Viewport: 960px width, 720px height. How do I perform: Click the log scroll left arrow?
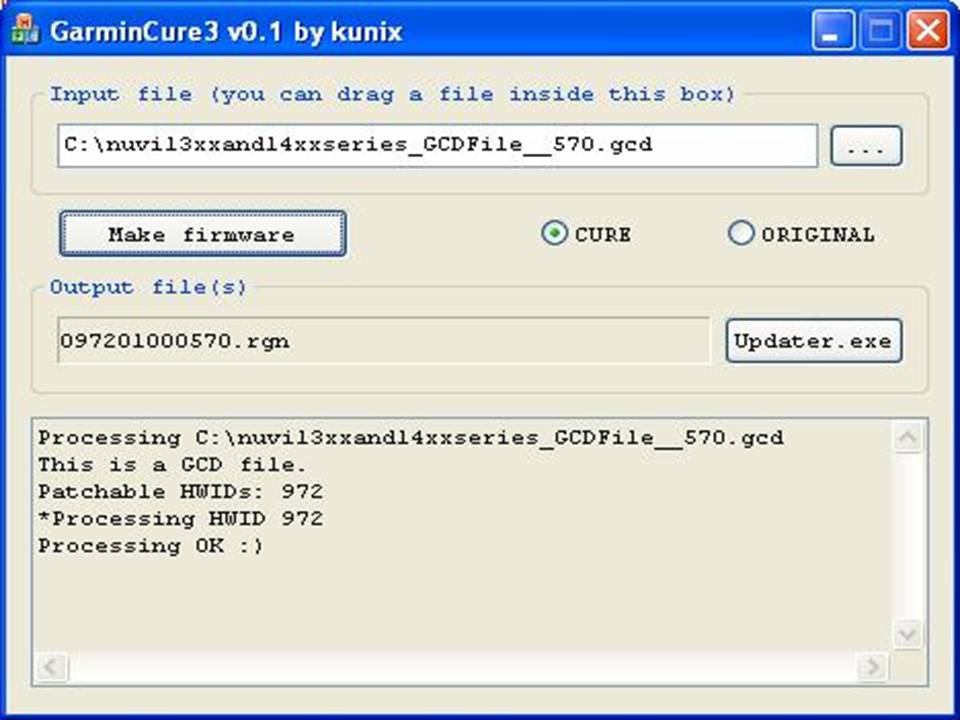coord(52,667)
